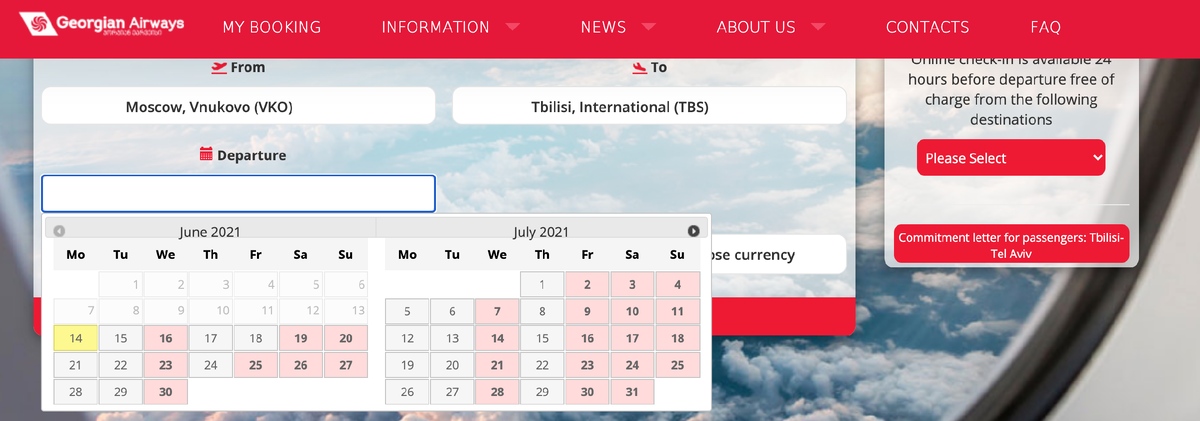Choose July 17 in calendar

click(632, 338)
